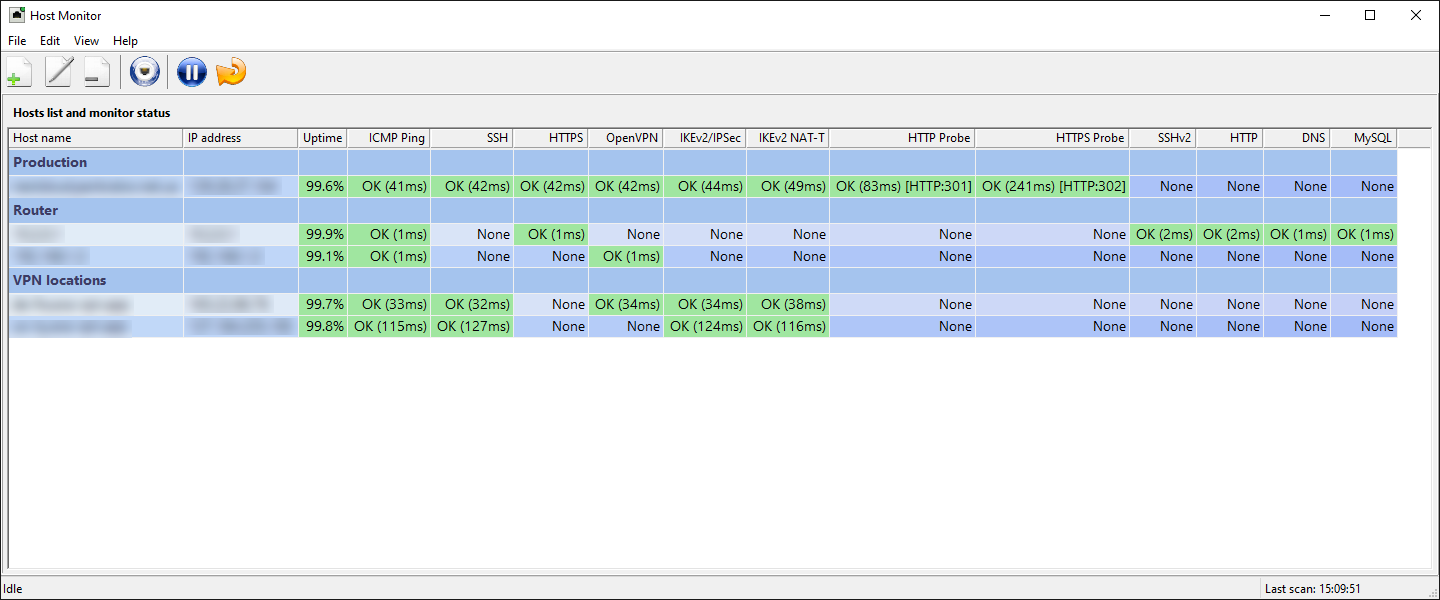Image resolution: width=1440 pixels, height=600 pixels.
Task: Open the View menu
Action: (86, 41)
